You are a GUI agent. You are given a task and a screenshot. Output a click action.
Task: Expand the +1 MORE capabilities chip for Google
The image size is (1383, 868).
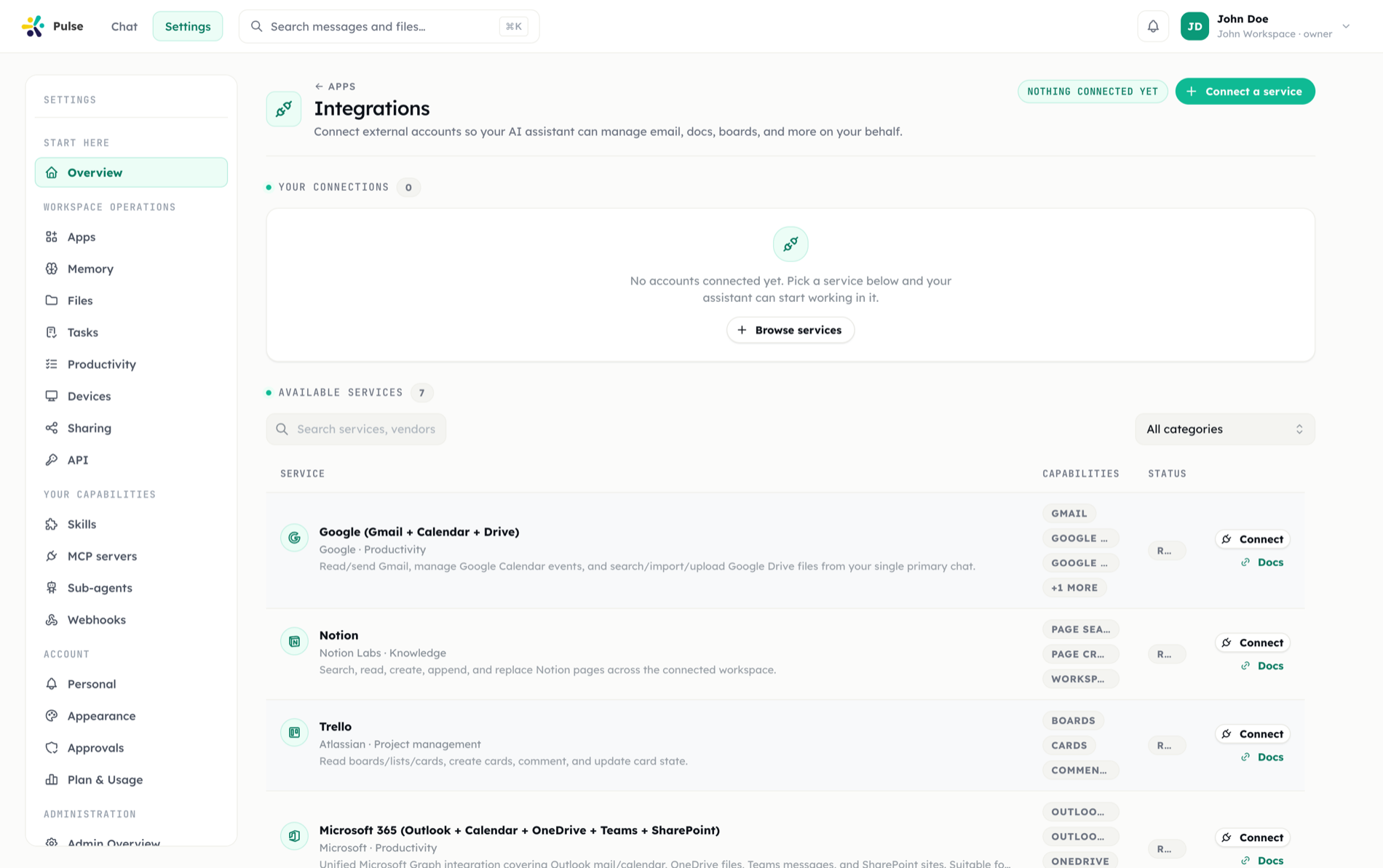click(x=1074, y=587)
